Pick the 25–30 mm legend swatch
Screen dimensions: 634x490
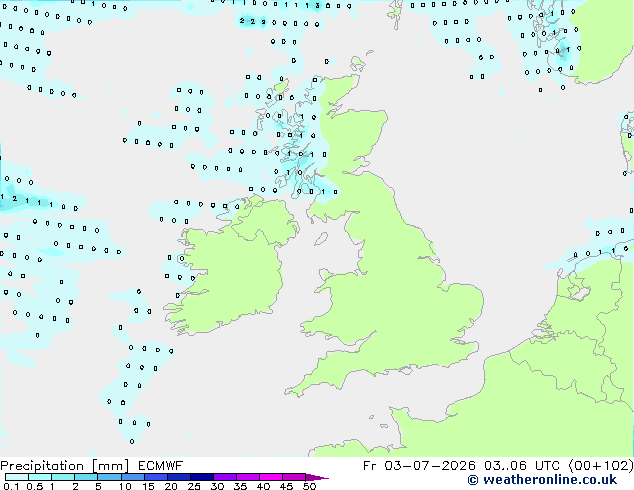point(202,477)
